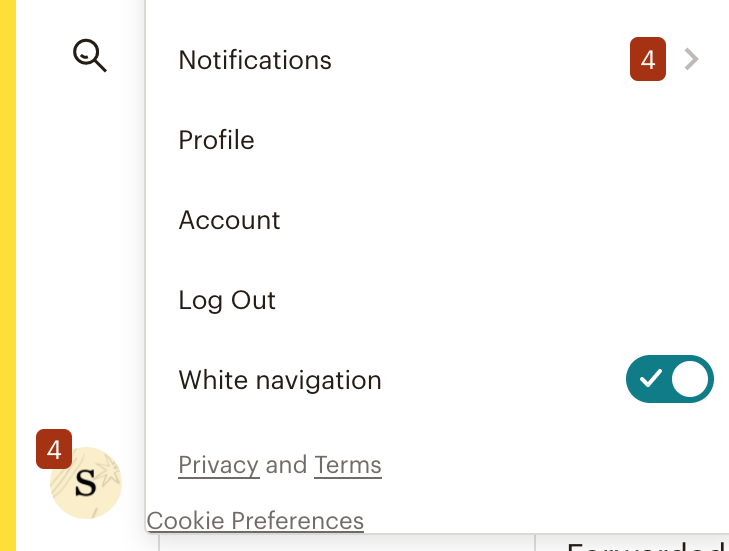Click the red badge on the avatar
The image size is (729, 551).
tap(54, 449)
